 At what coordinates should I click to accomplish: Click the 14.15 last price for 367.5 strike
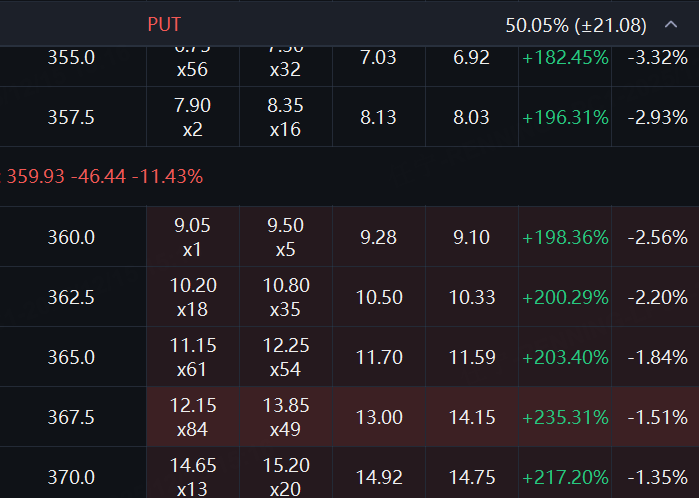471,417
